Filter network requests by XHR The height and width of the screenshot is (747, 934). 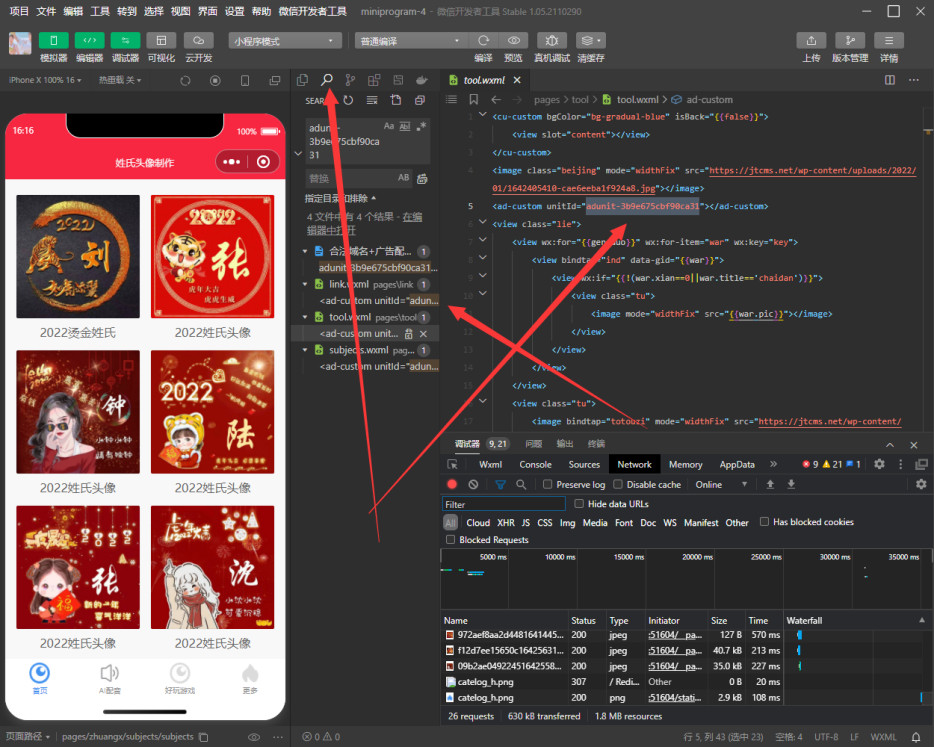pyautogui.click(x=506, y=522)
